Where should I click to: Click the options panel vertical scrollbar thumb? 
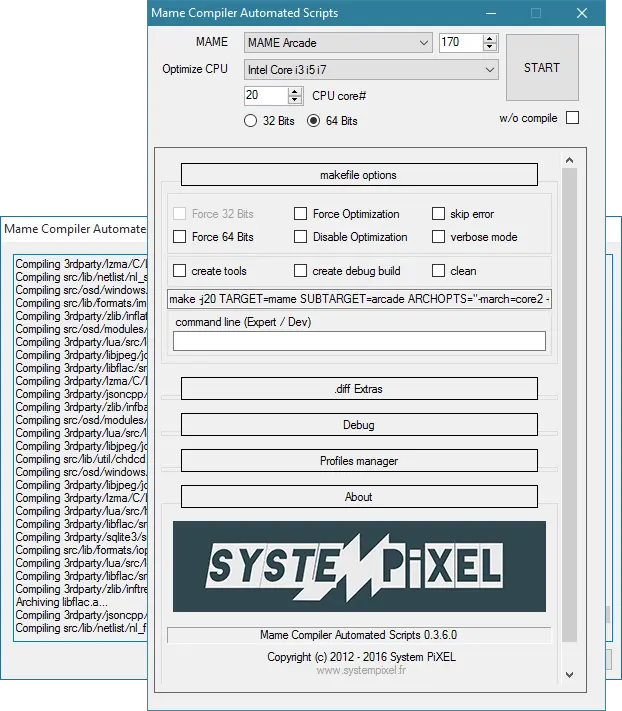(x=569, y=405)
